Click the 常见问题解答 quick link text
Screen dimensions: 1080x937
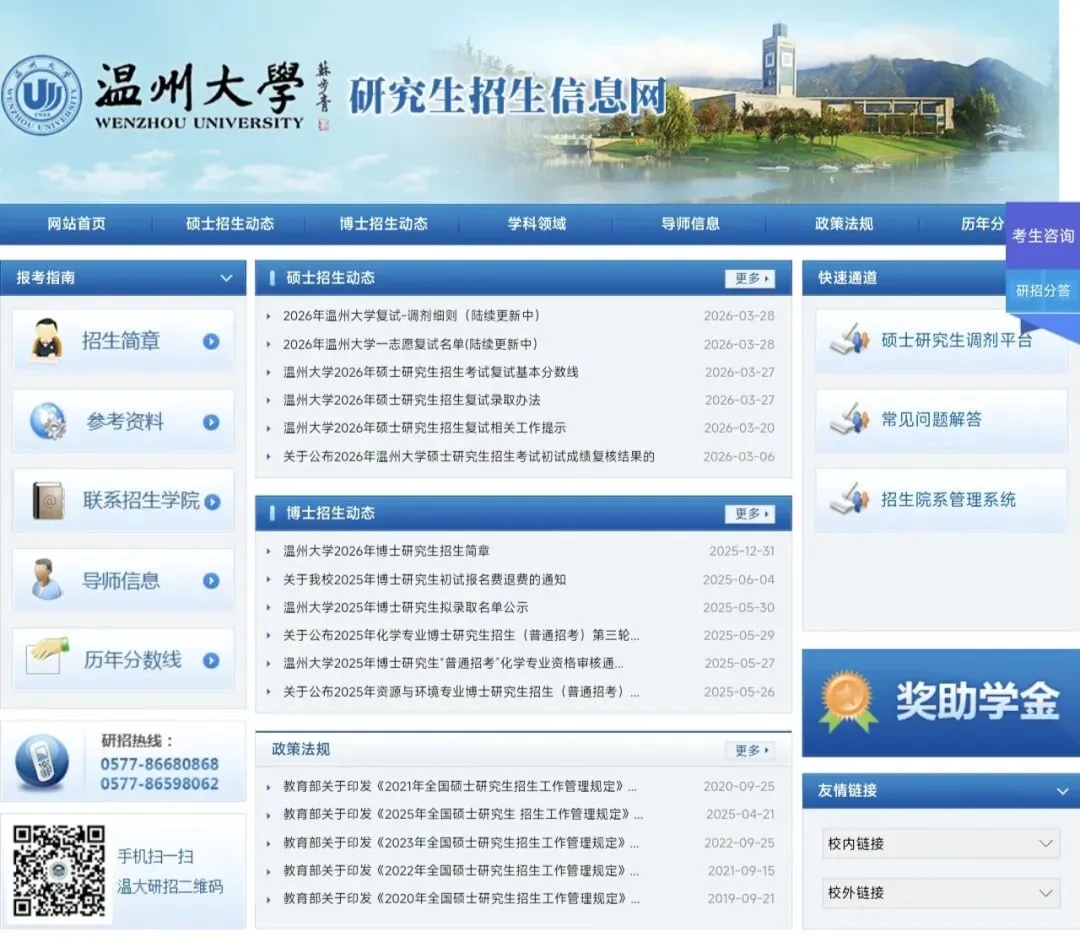point(931,420)
